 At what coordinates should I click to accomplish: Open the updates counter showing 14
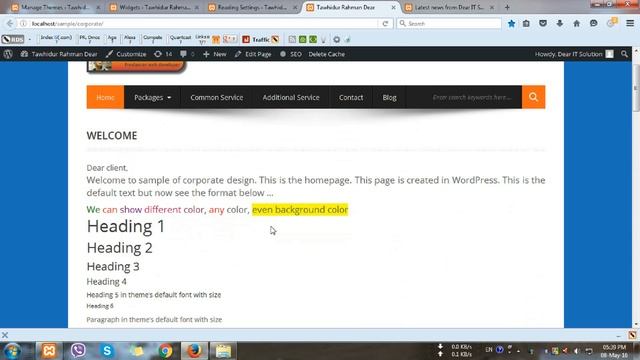click(x=163, y=54)
